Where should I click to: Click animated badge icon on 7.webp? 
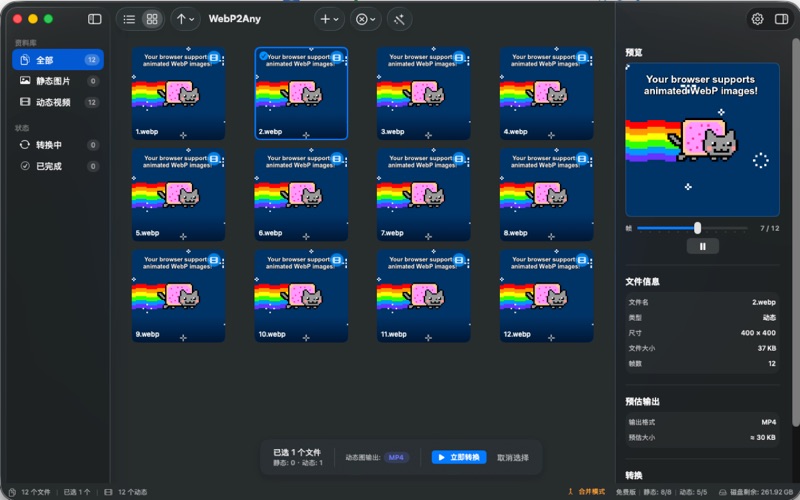click(459, 159)
